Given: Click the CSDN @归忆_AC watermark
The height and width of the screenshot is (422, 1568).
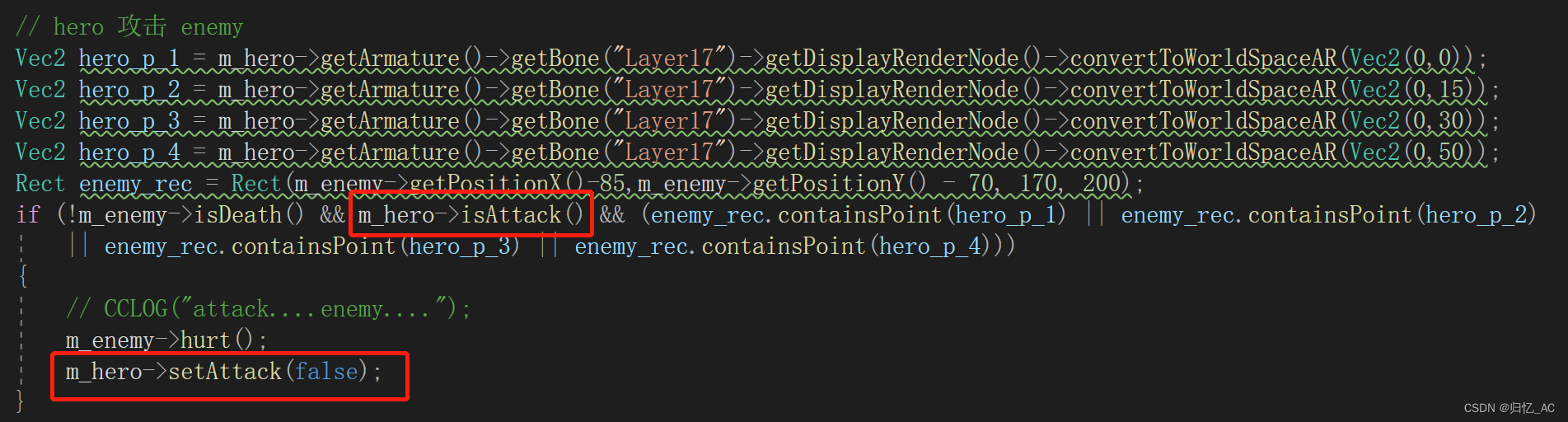Looking at the screenshot, I should [x=1509, y=408].
